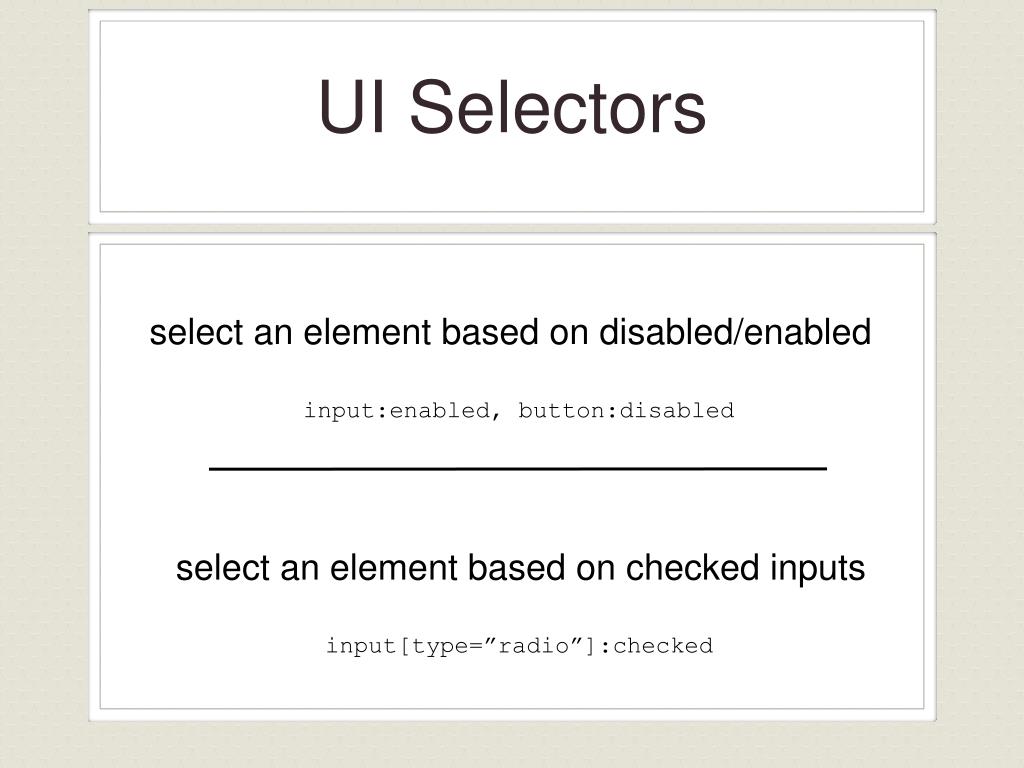Viewport: 1024px width, 768px height.
Task: Select the "disabled/enabled" word in first heading
Action: click(x=735, y=332)
